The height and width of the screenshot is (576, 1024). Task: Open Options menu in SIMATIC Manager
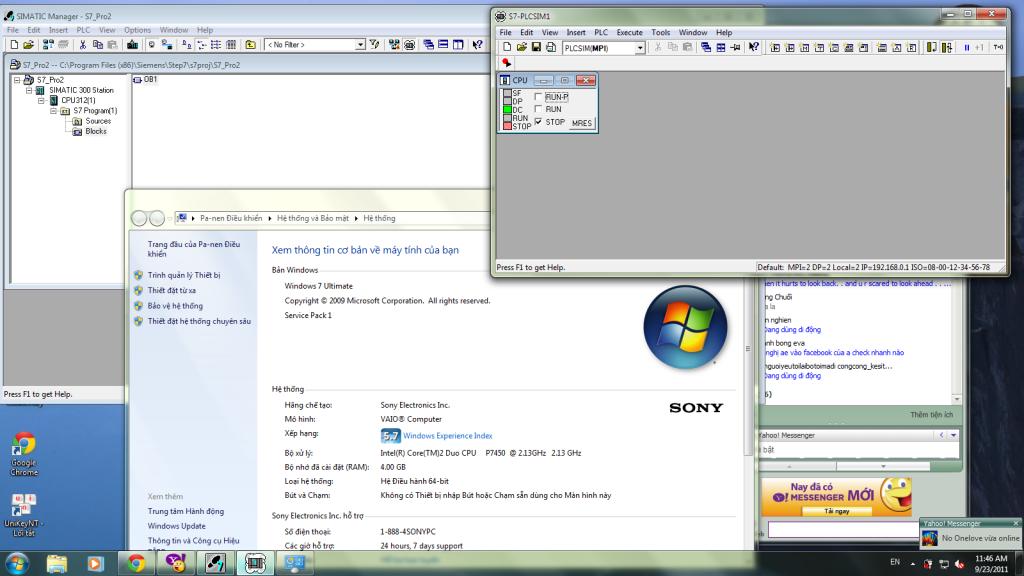137,30
